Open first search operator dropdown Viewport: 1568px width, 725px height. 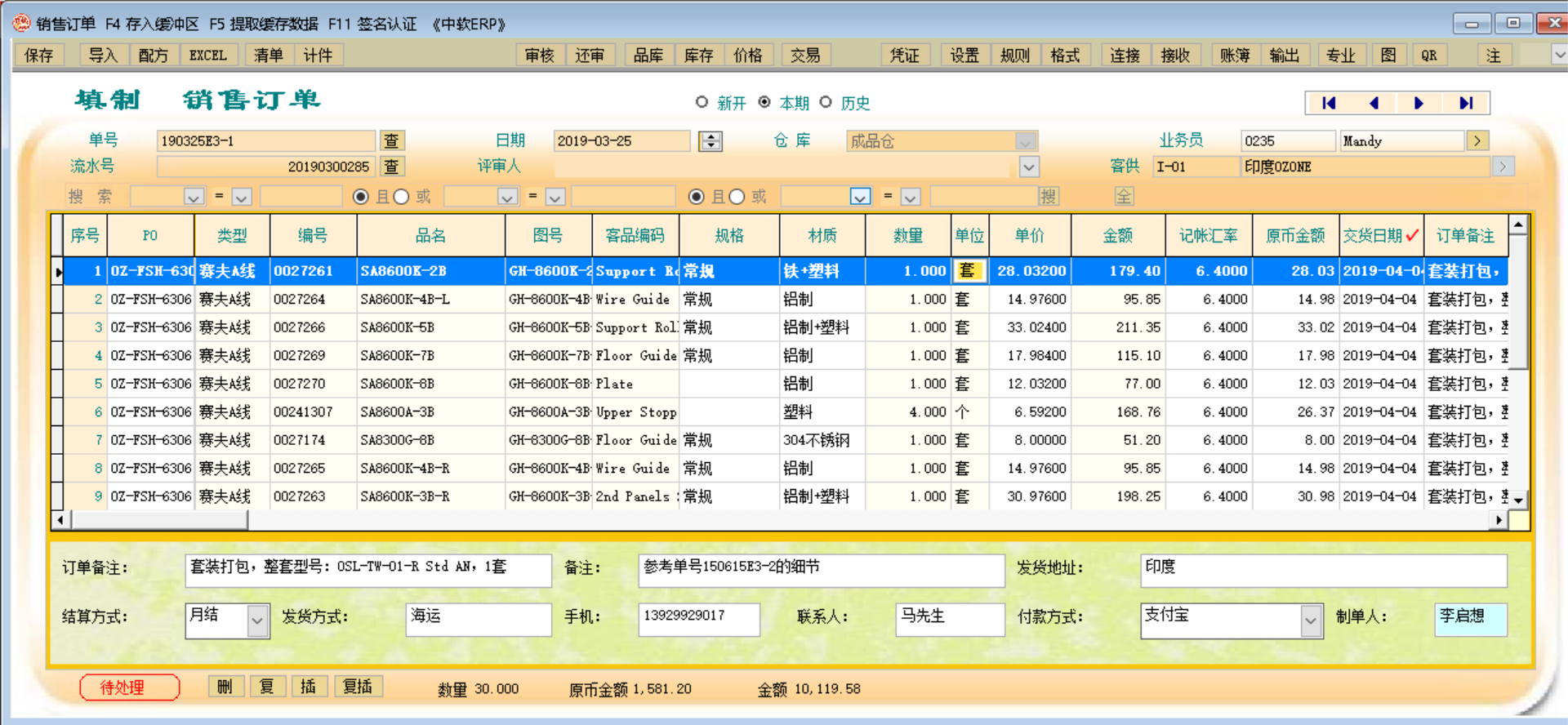click(x=241, y=197)
